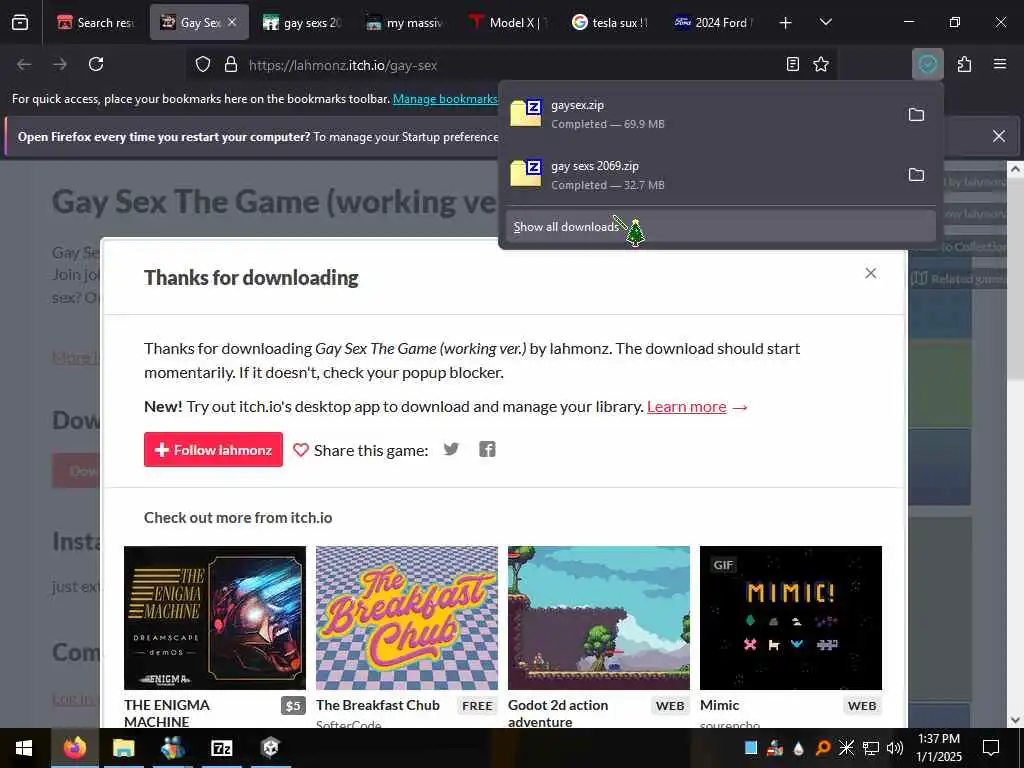Open the Mimic game thumbnail
Viewport: 1024px width, 768px height.
coord(791,618)
